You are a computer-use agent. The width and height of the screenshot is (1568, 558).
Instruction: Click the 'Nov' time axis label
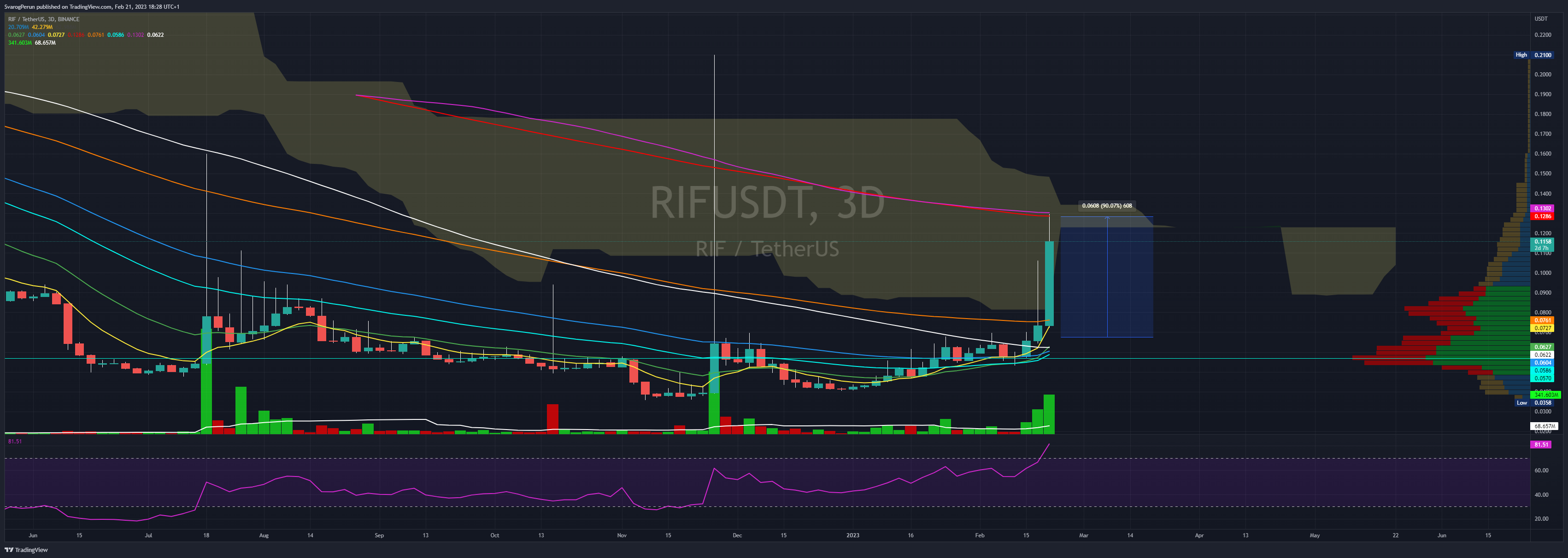pyautogui.click(x=622, y=536)
